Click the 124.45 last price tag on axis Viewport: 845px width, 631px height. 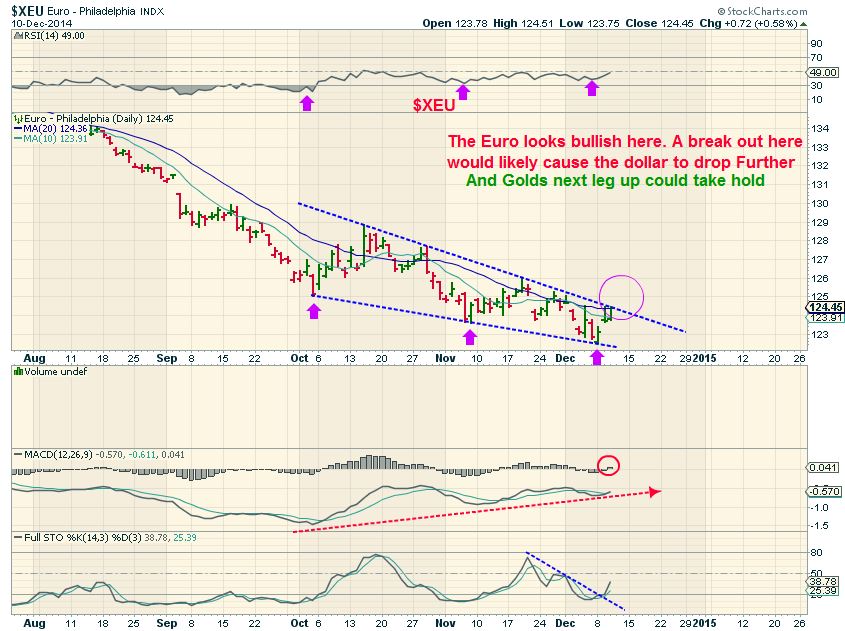pos(825,307)
